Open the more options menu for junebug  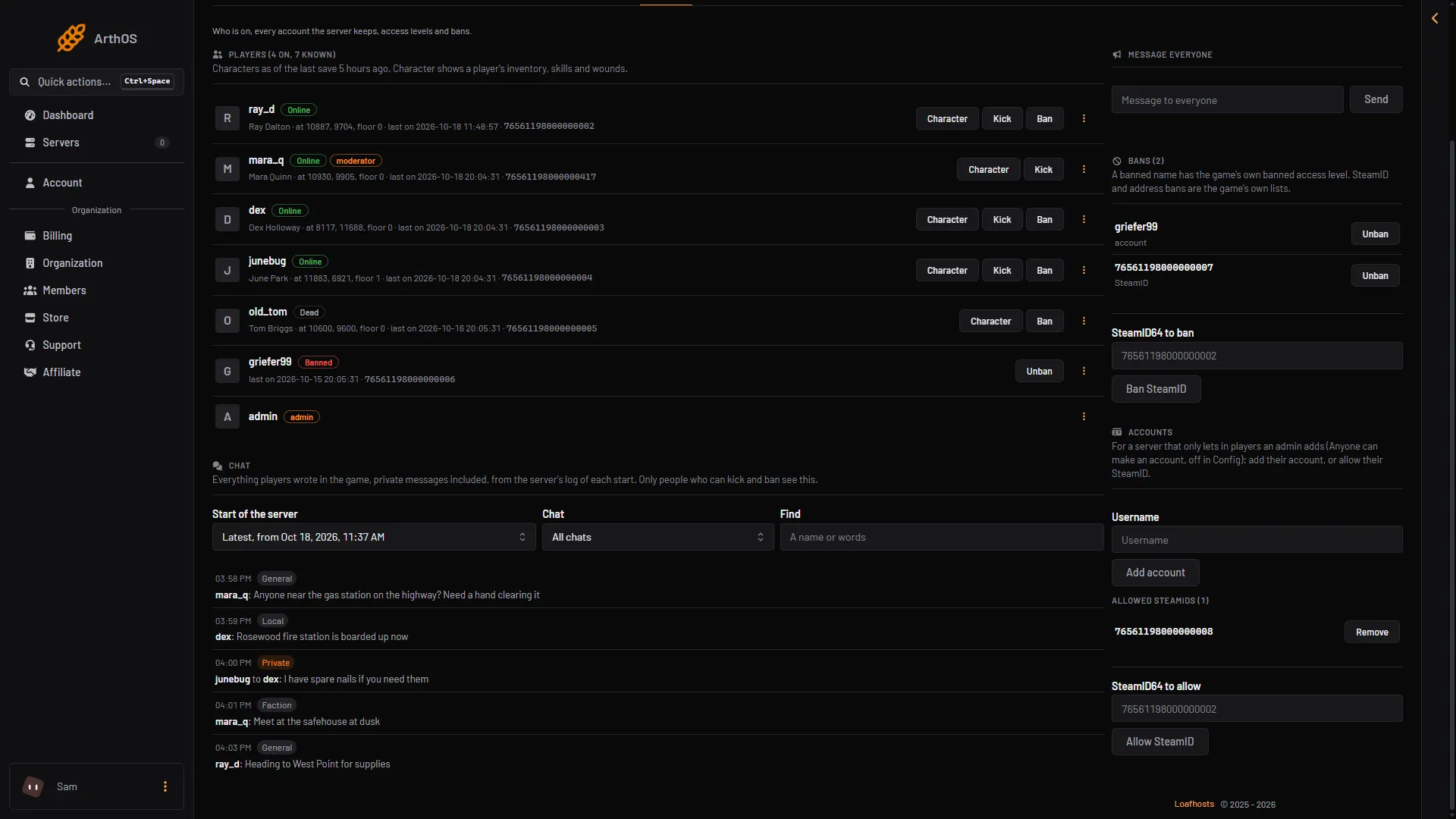(1084, 271)
